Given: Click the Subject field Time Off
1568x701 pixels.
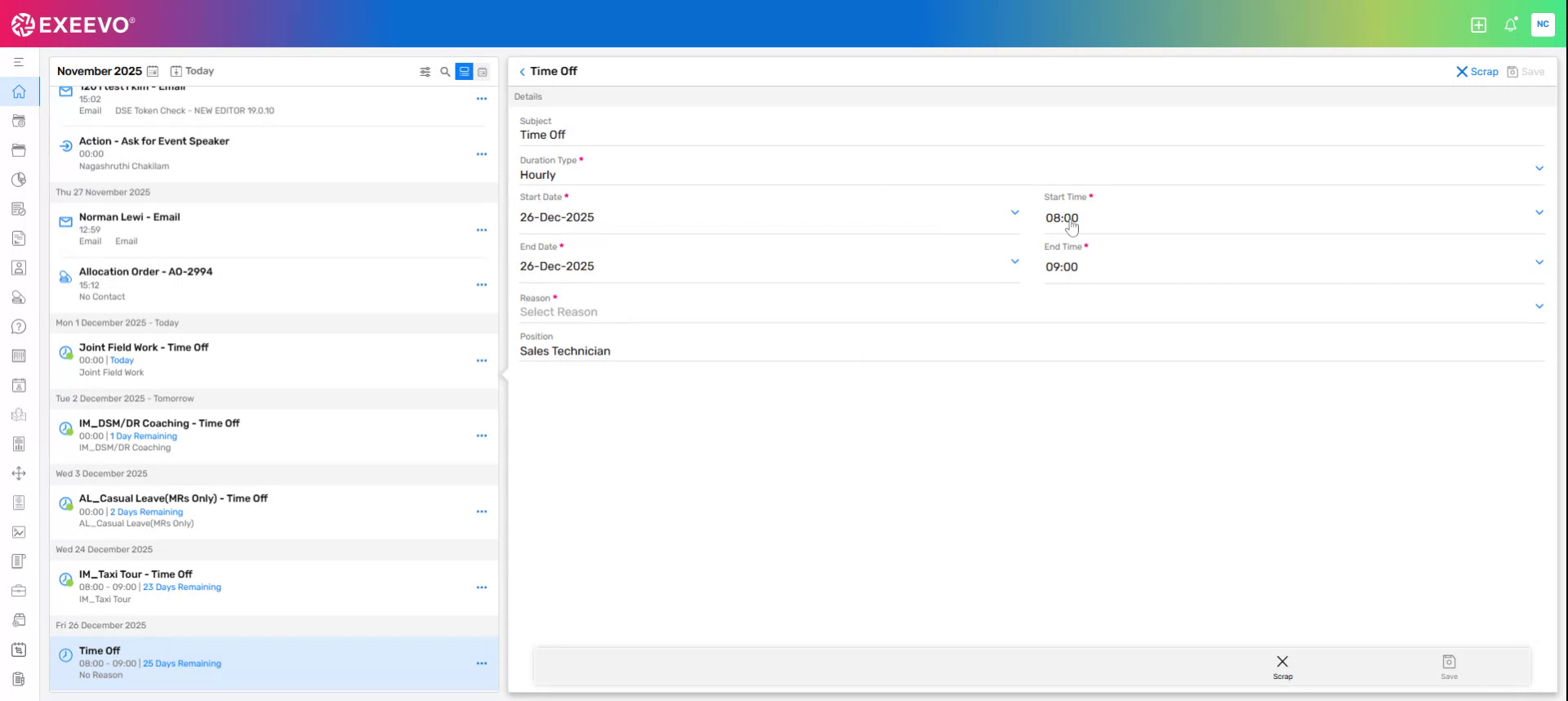Looking at the screenshot, I should coord(1032,129).
